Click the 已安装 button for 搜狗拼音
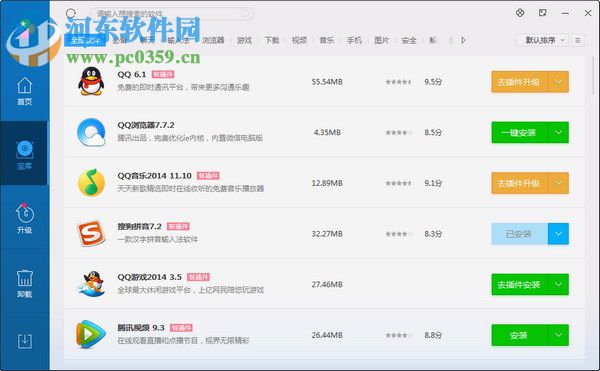 [x=520, y=234]
